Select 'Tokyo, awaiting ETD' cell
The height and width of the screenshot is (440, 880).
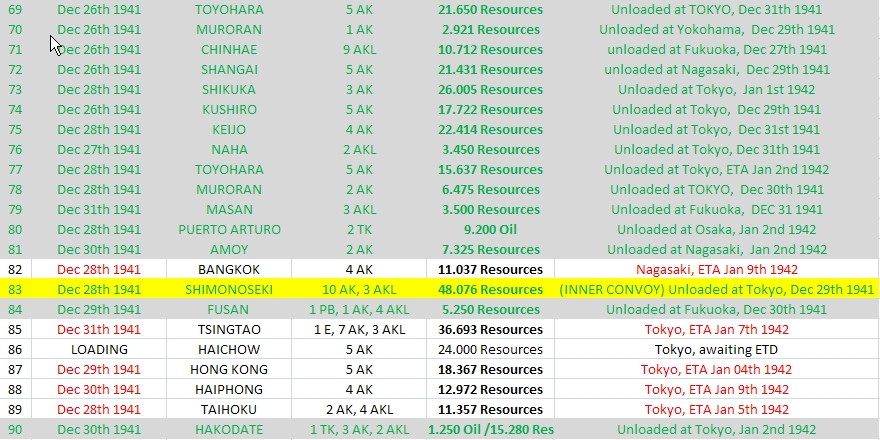tap(717, 350)
